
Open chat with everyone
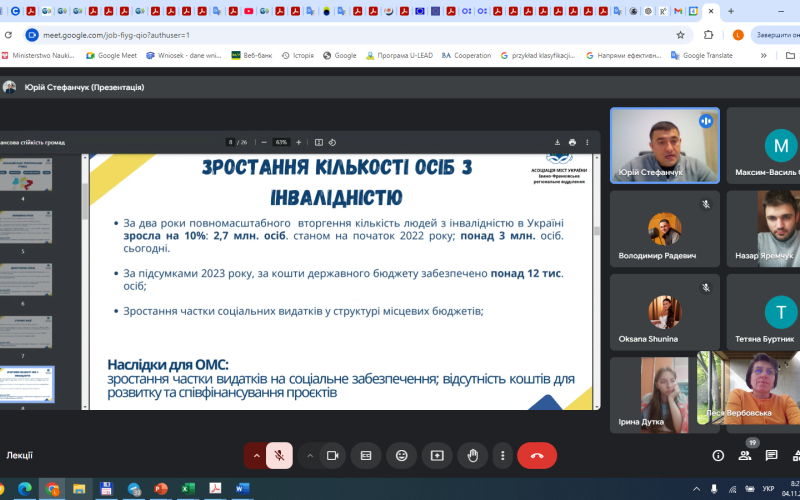[x=771, y=456]
